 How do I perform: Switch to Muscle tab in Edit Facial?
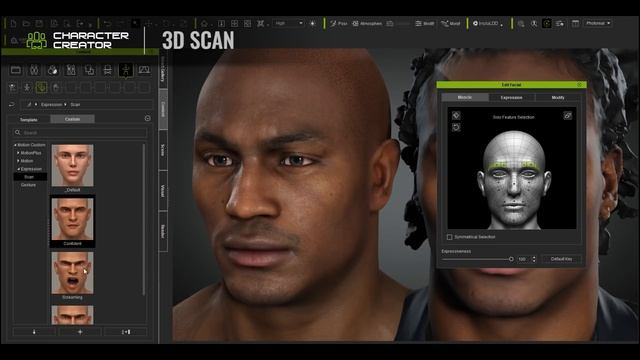464,97
